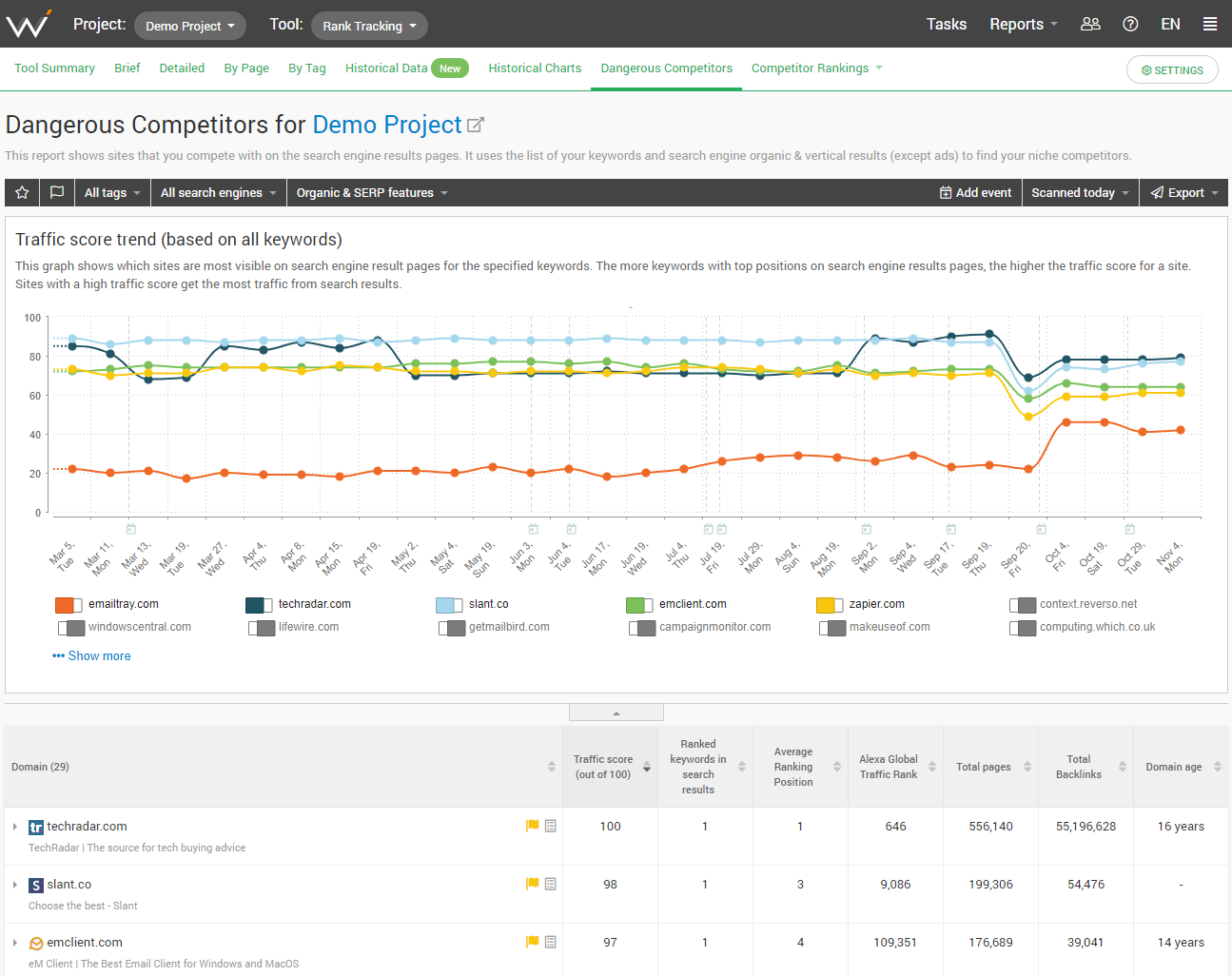
Task: Open the Demo Project external link icon
Action: [476, 125]
